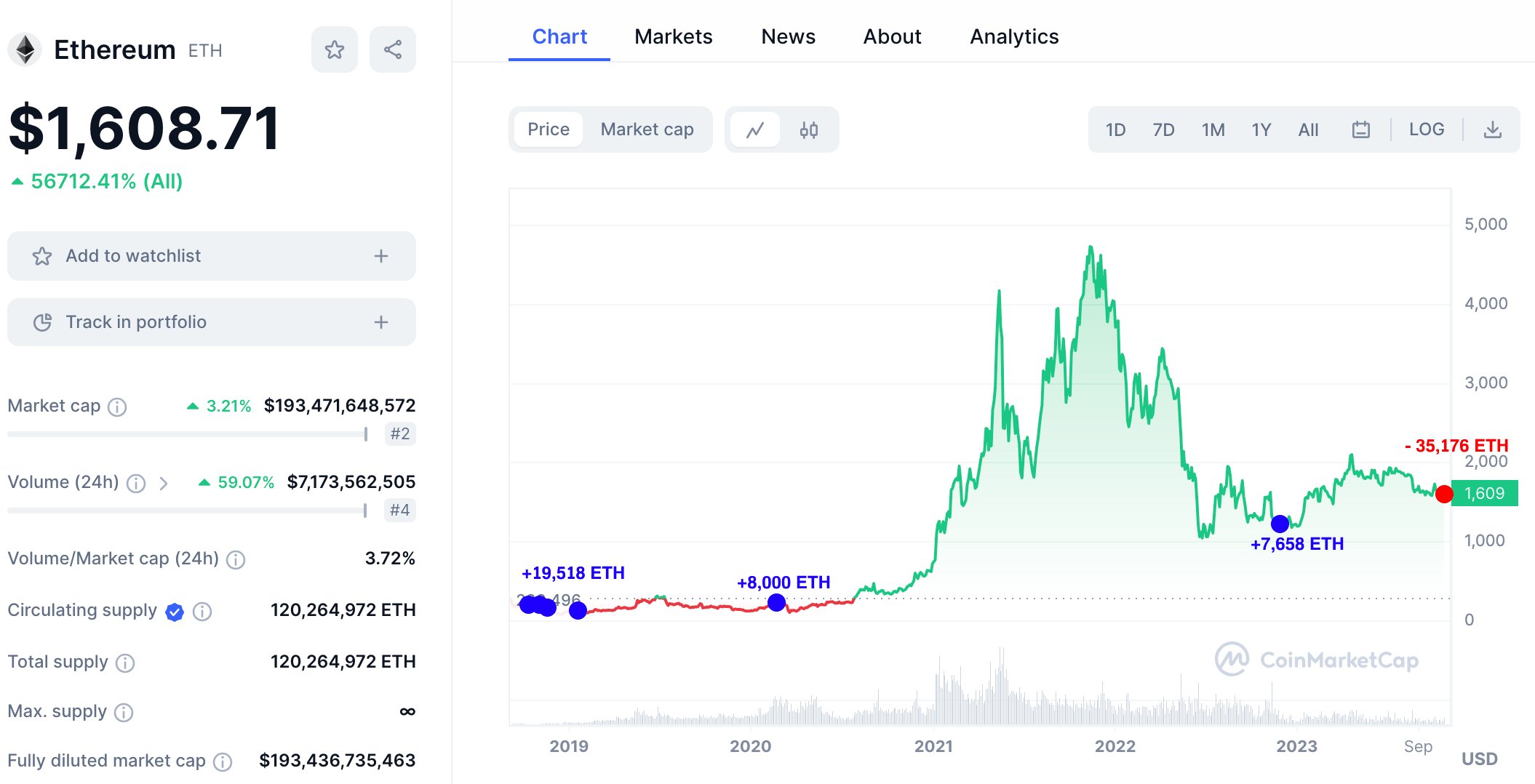Screen dimensions: 1535x784
Task: Select the star favorite icon next to Ethereum
Action: click(x=334, y=49)
